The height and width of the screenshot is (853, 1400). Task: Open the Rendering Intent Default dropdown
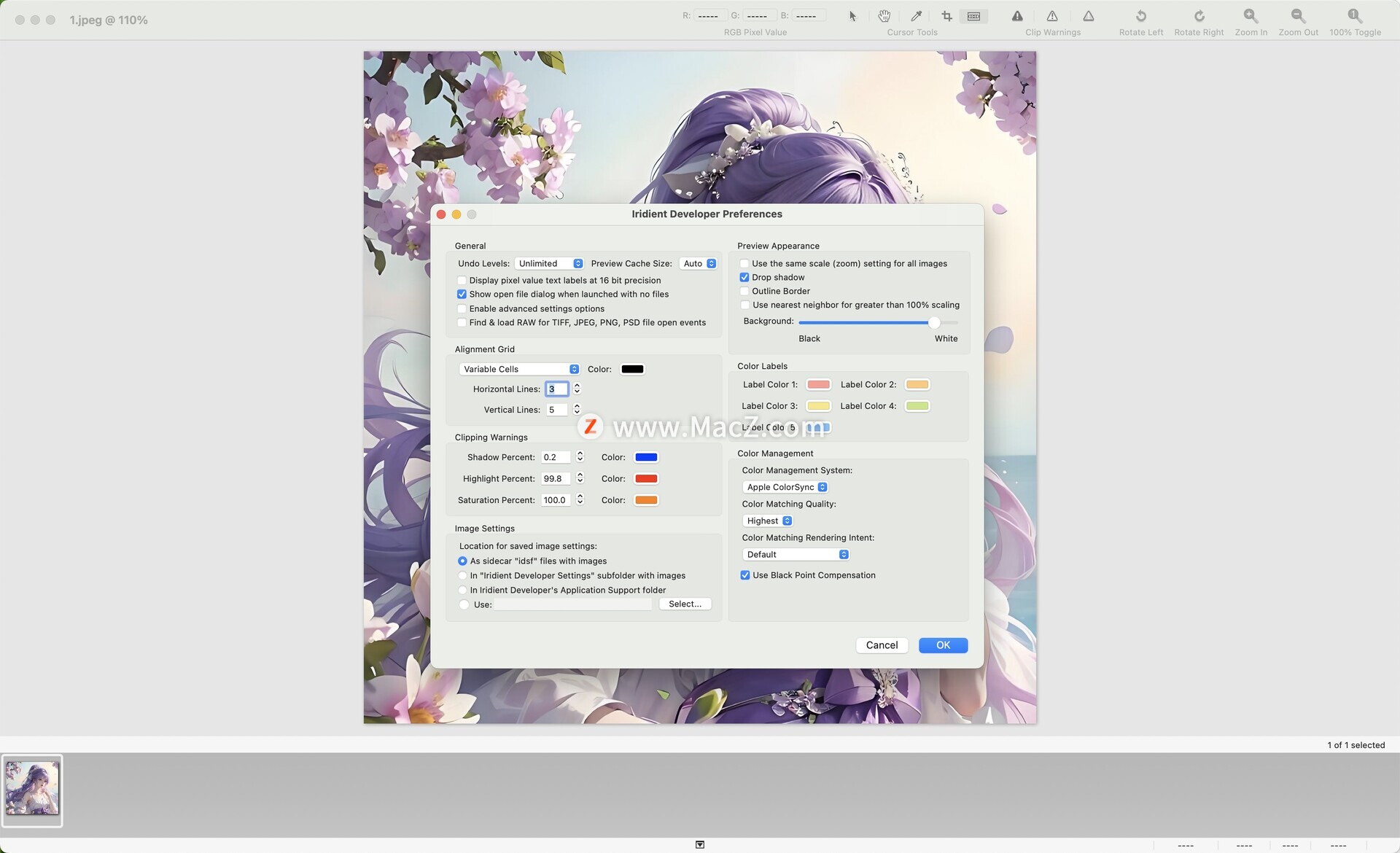796,555
